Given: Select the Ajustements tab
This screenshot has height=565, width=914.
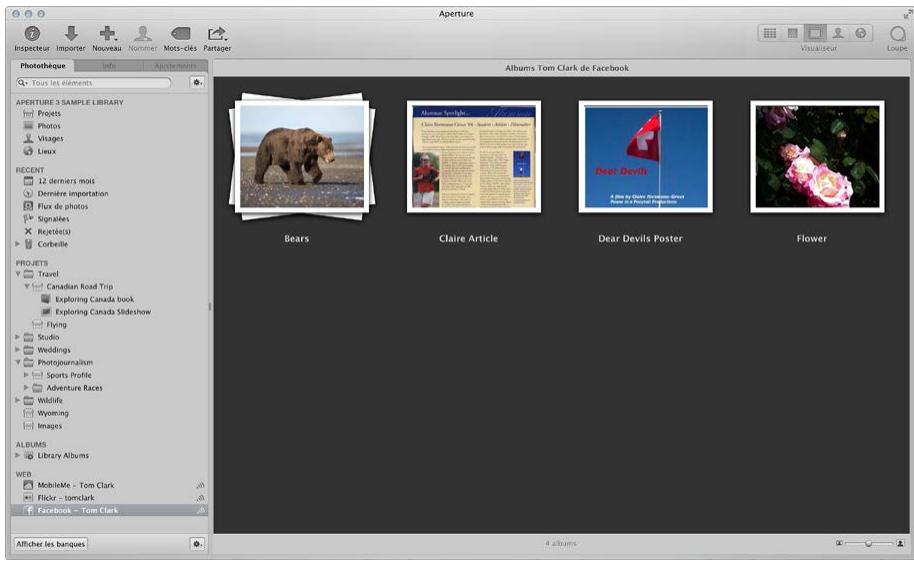Looking at the screenshot, I should (x=175, y=66).
